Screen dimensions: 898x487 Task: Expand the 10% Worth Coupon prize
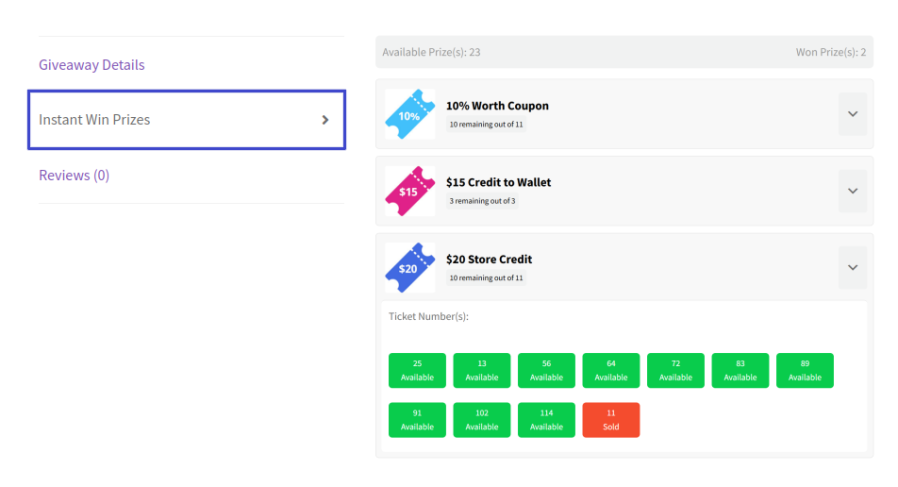852,114
